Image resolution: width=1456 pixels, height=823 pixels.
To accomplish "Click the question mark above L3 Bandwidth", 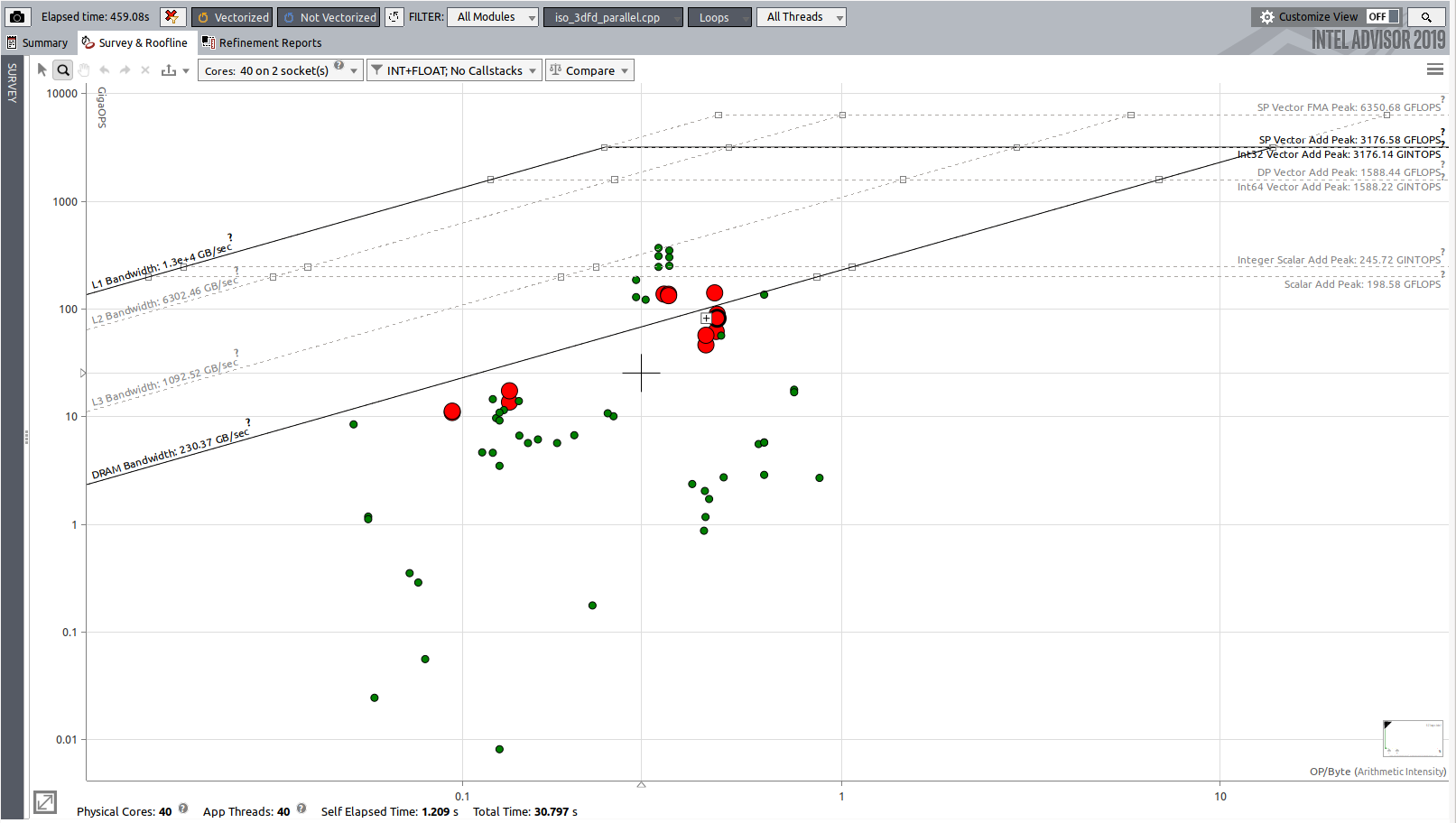I will point(236,353).
